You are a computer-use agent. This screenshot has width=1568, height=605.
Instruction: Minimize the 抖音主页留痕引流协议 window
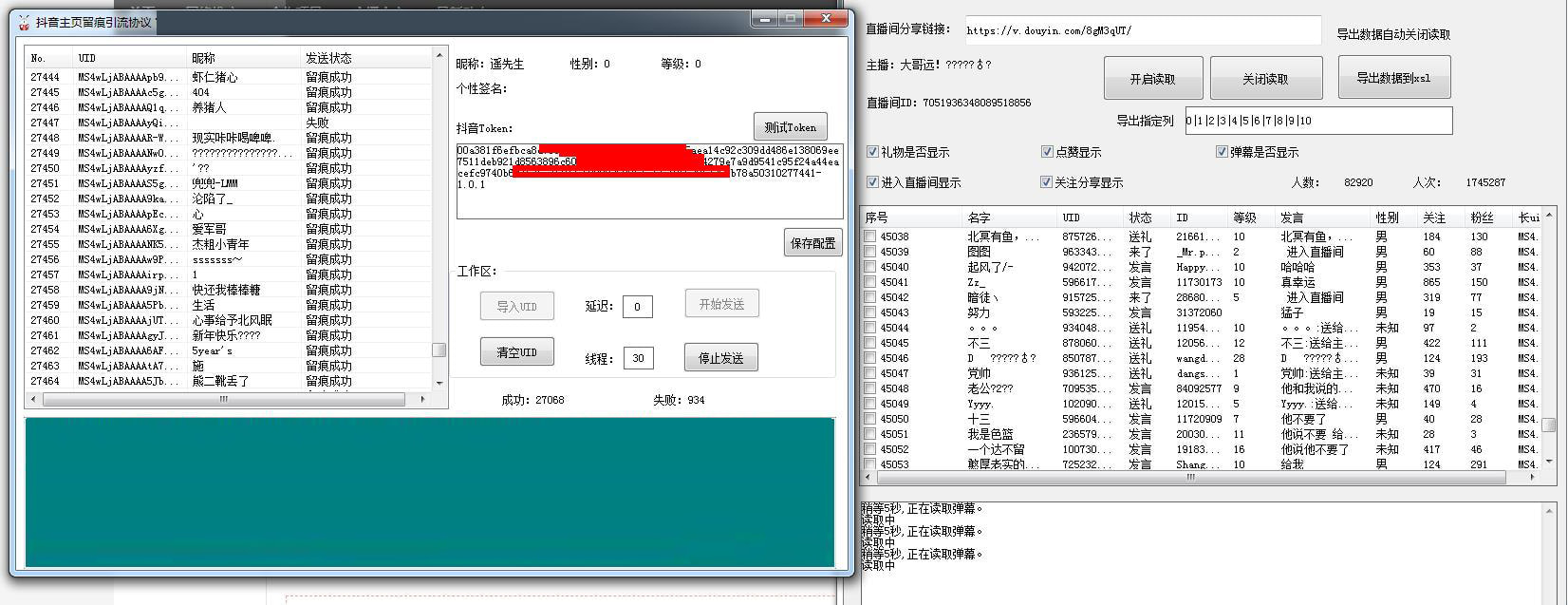[x=765, y=19]
